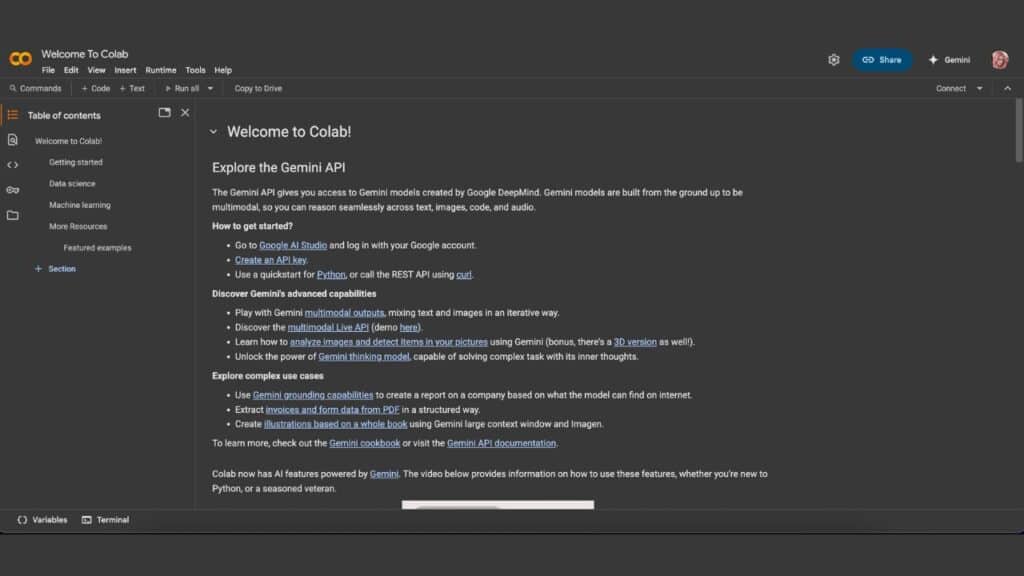Open the Files folder icon in sidebar
The height and width of the screenshot is (576, 1024).
coord(12,215)
